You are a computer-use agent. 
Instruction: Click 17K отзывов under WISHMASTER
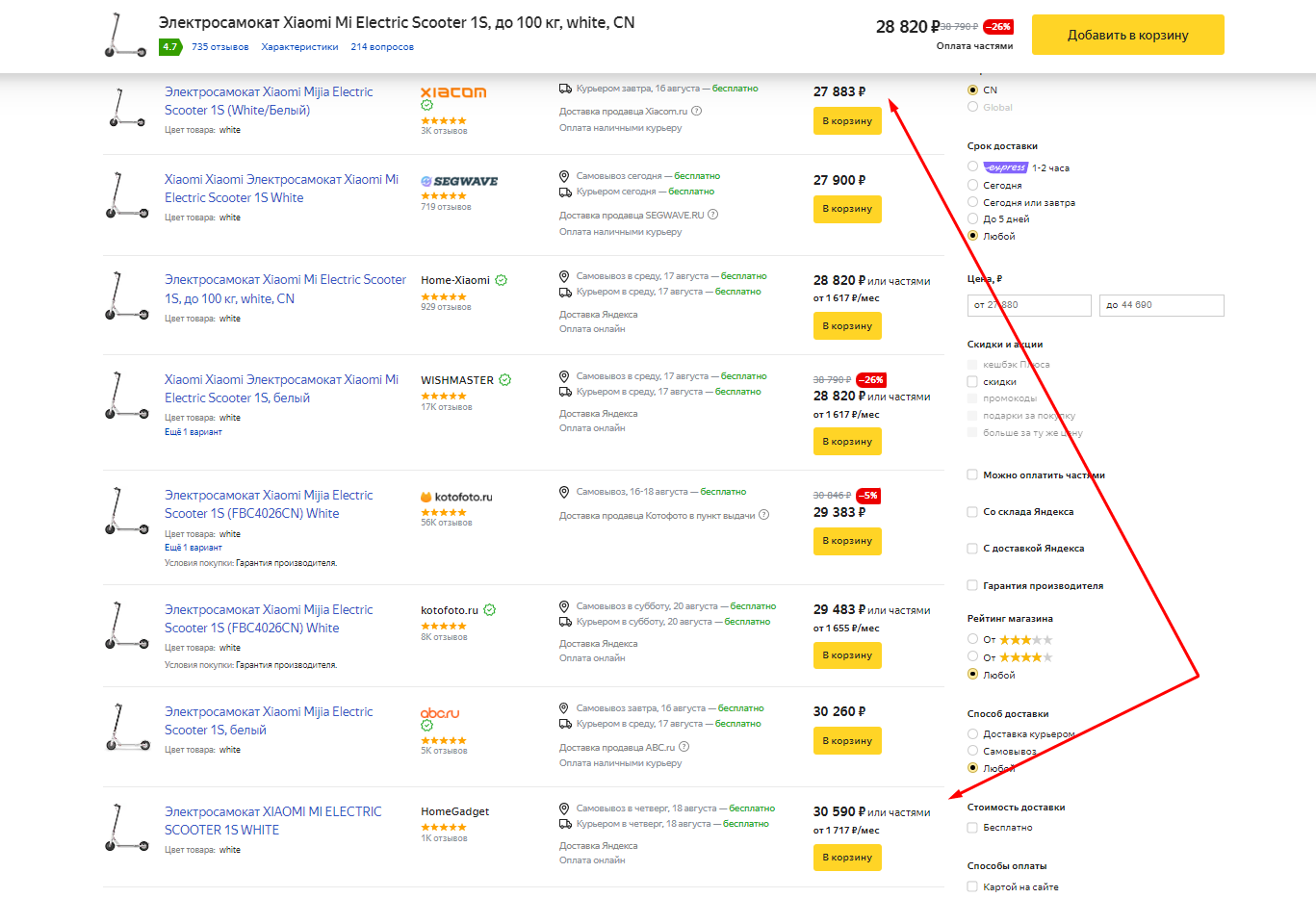[446, 407]
